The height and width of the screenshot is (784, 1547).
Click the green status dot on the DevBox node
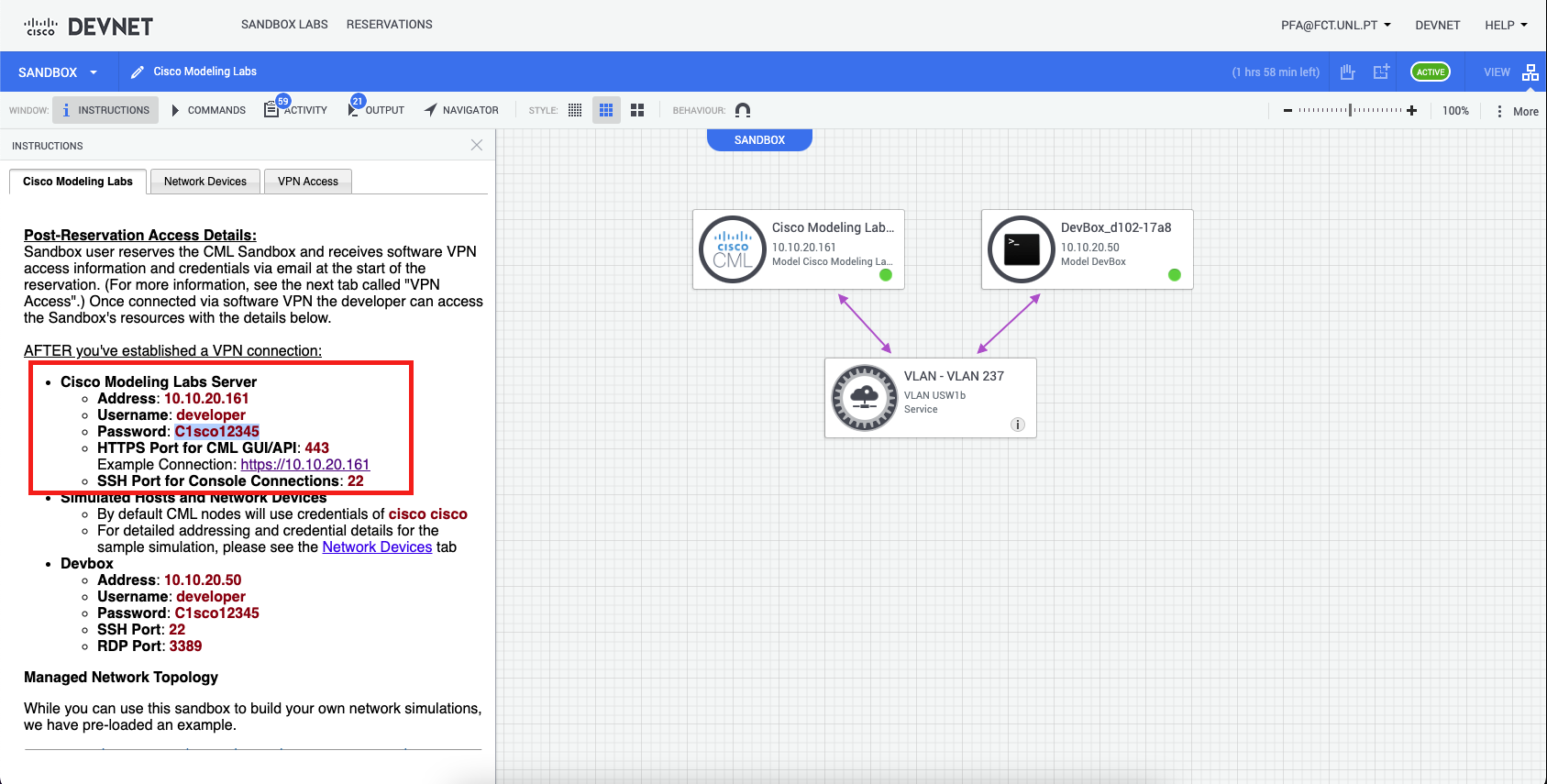point(1175,275)
